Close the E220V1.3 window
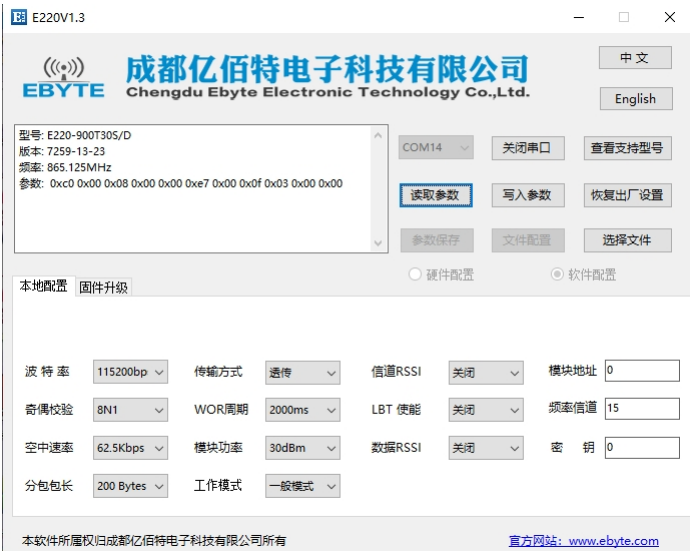Screen dimensions: 695x551 [x=669, y=17]
